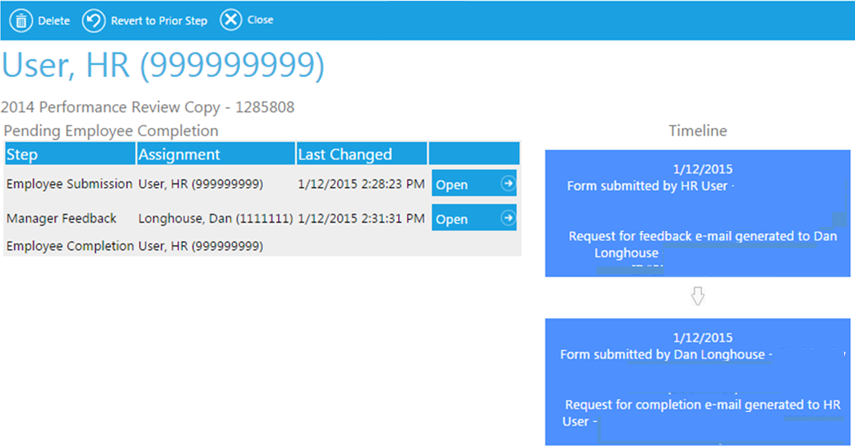Click the Delete trash can icon
The image size is (855, 448).
20,20
